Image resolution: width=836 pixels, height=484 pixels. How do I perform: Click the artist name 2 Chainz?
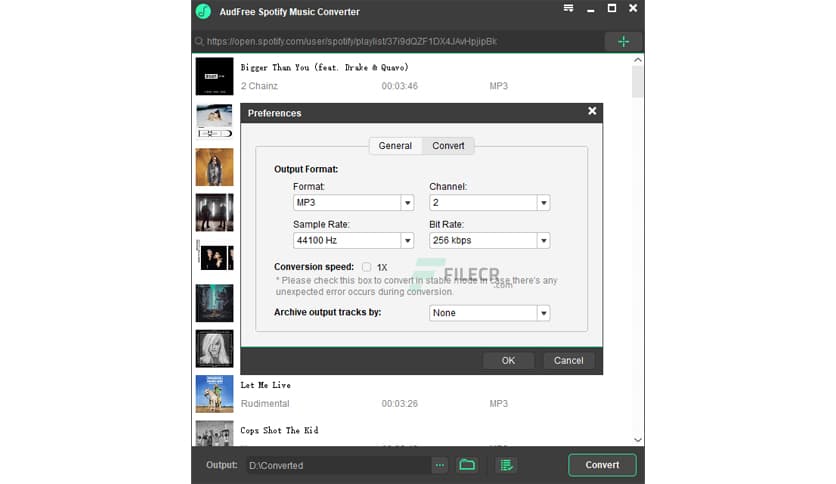click(259, 86)
